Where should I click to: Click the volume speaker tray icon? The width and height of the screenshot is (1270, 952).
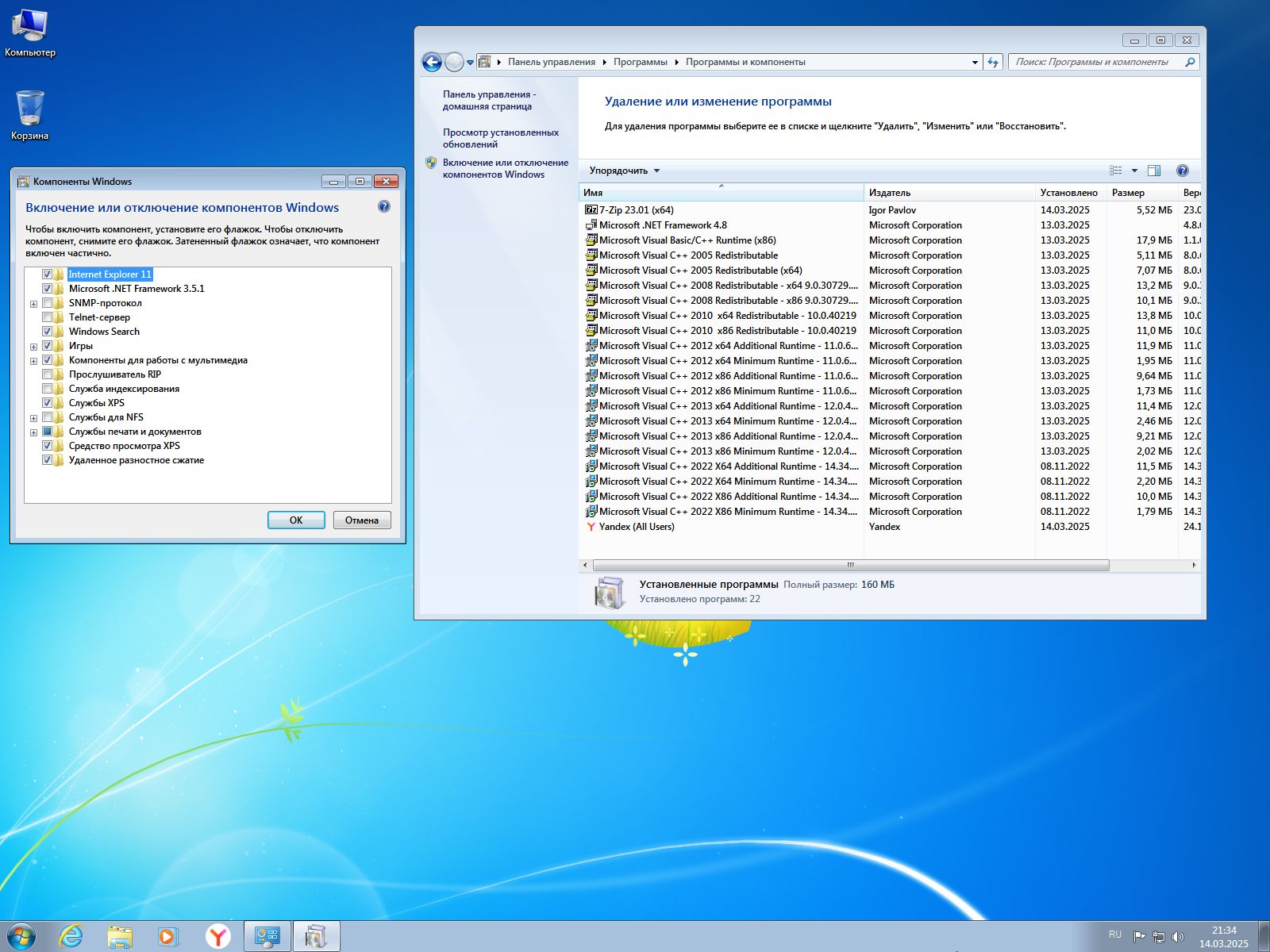(x=1178, y=937)
